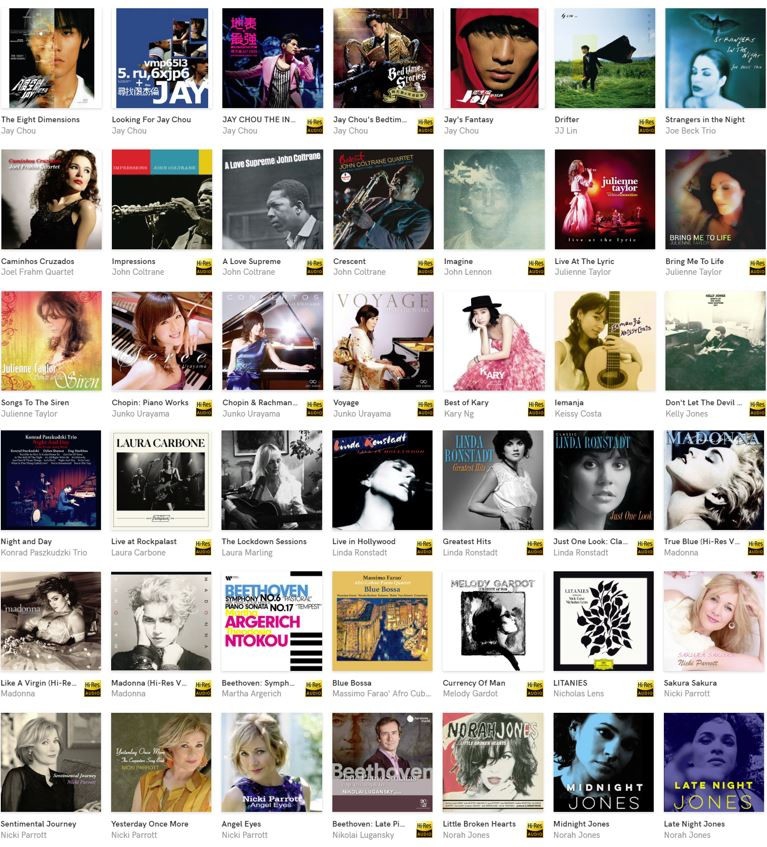Select artist name Laura Marling

pyautogui.click(x=247, y=553)
